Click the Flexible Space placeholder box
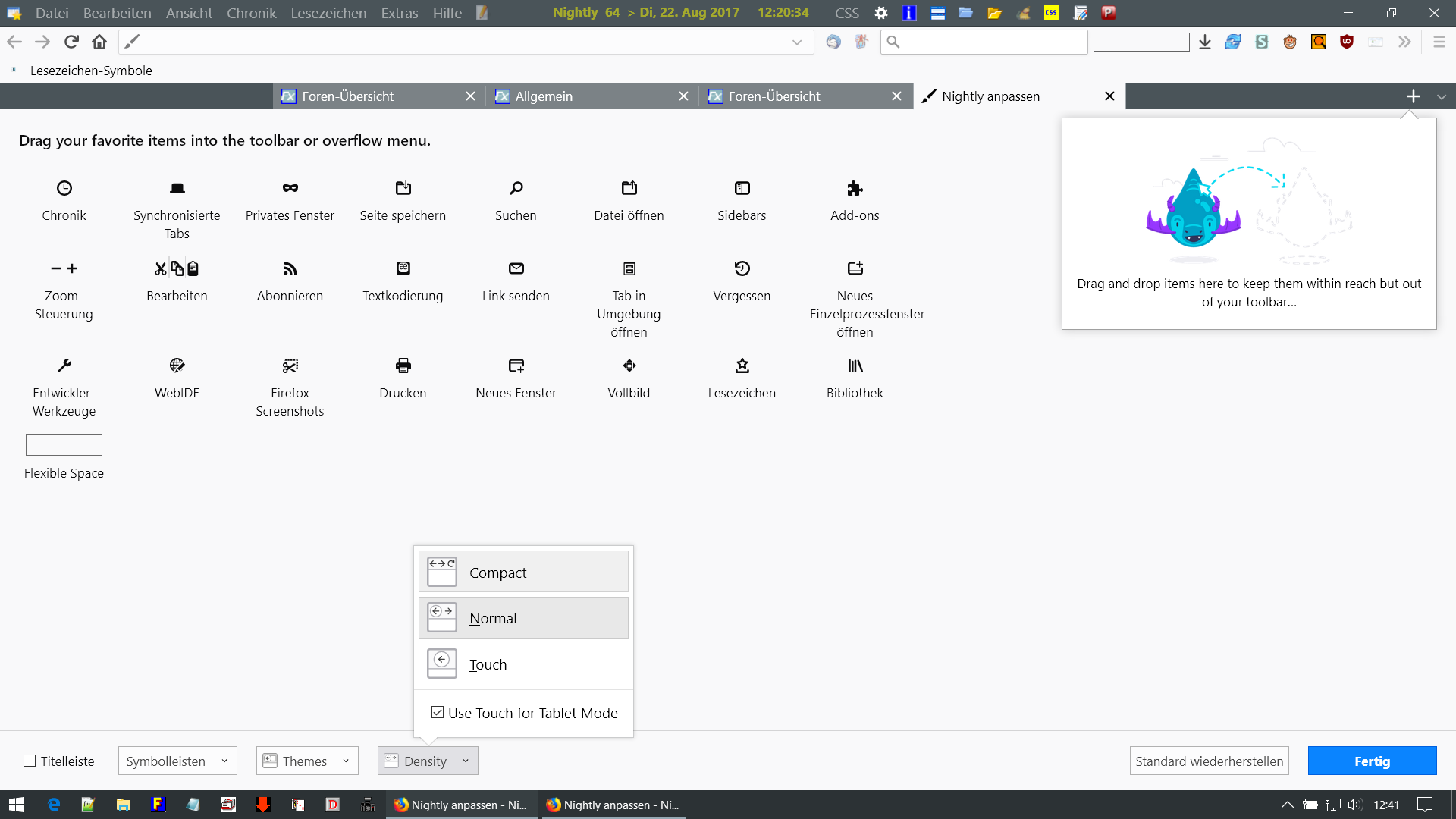The image size is (1456, 819). 64,444
